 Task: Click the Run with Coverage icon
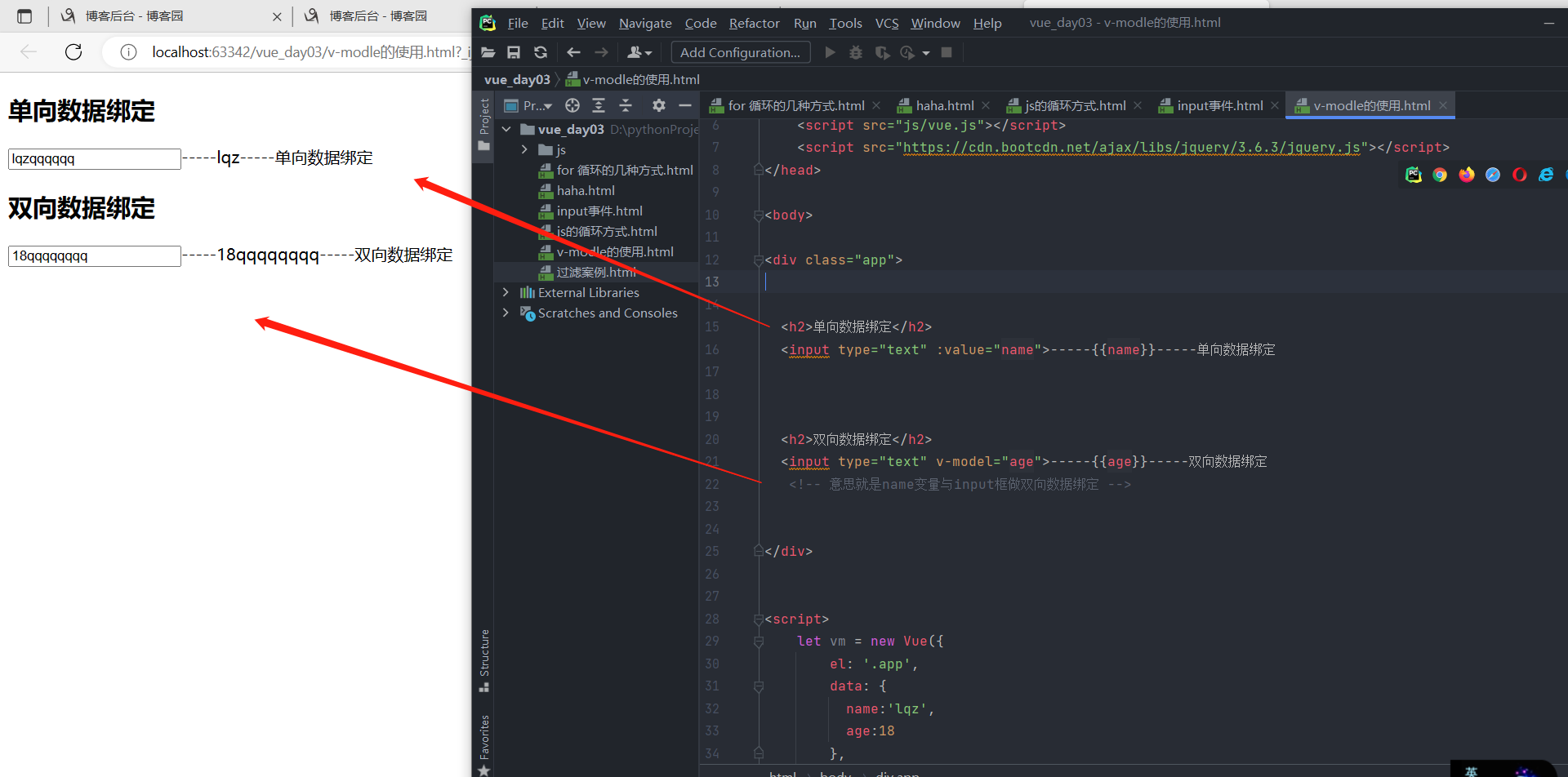click(882, 52)
